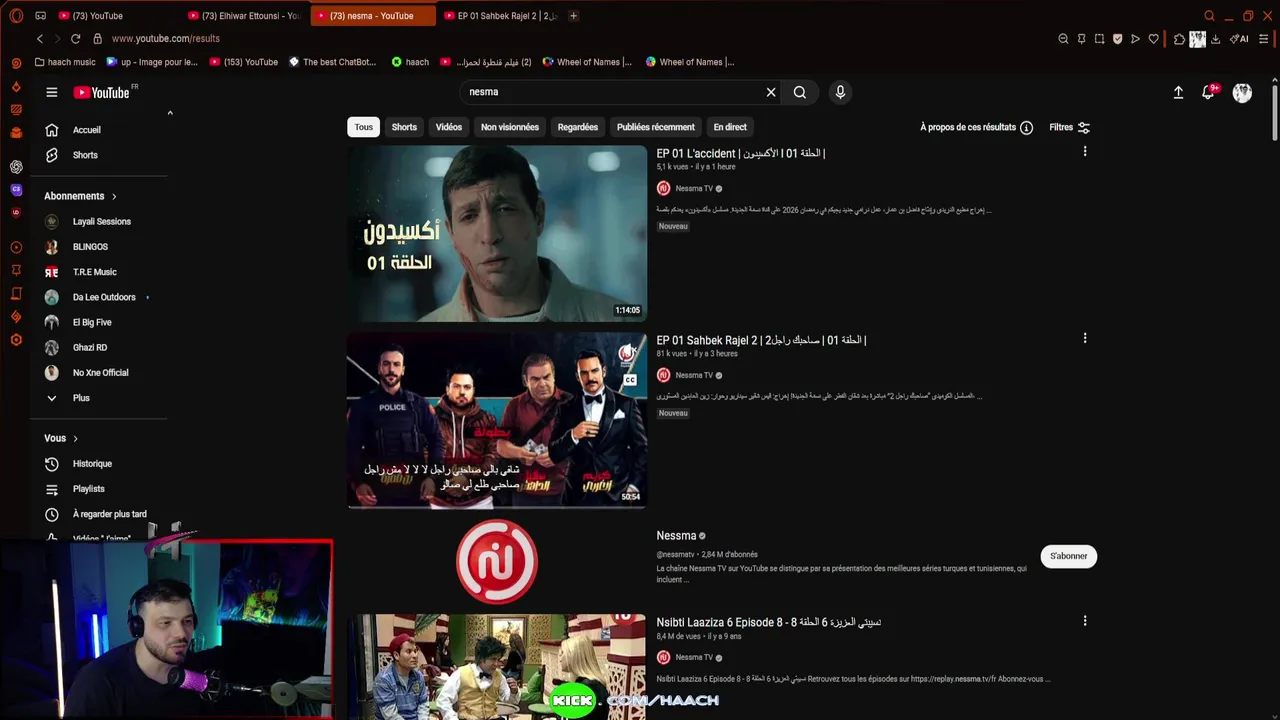The height and width of the screenshot is (720, 1280).
Task: Open browser zoom-out magnifier icon
Action: tap(1063, 39)
